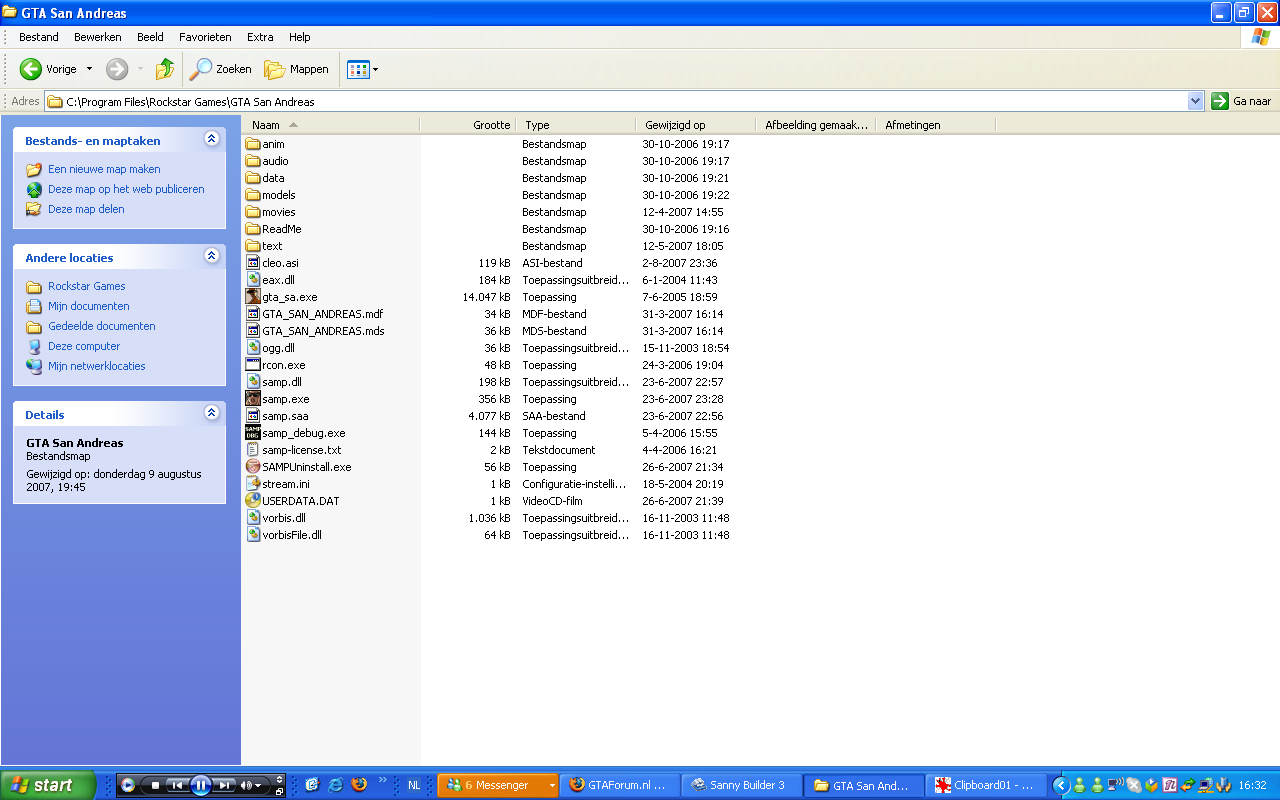Click the network signal tray icon
Image resolution: width=1280 pixels, height=800 pixels.
tap(1116, 785)
